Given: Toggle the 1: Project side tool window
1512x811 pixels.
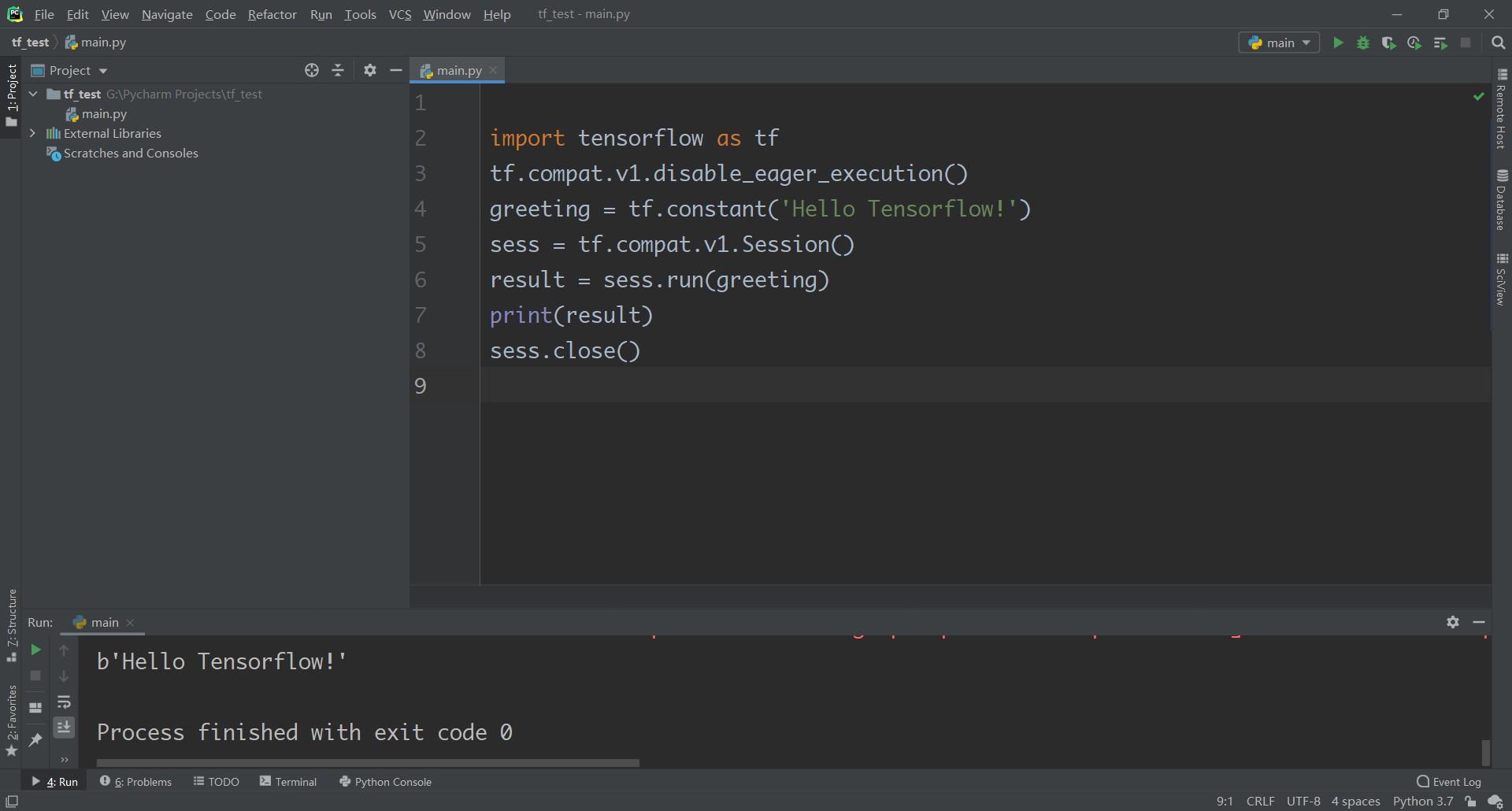Looking at the screenshot, I should pyautogui.click(x=11, y=95).
